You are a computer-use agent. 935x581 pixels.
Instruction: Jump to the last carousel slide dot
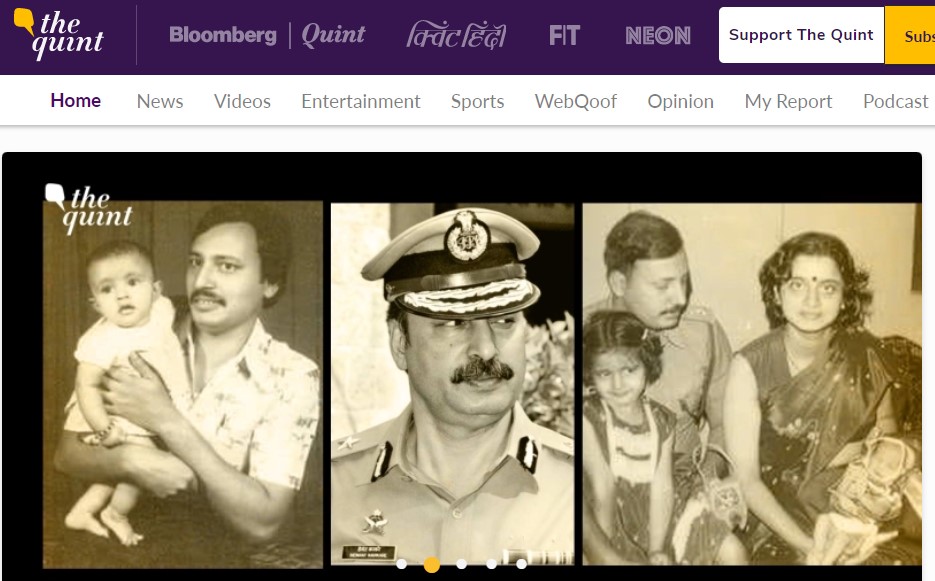pyautogui.click(x=522, y=564)
